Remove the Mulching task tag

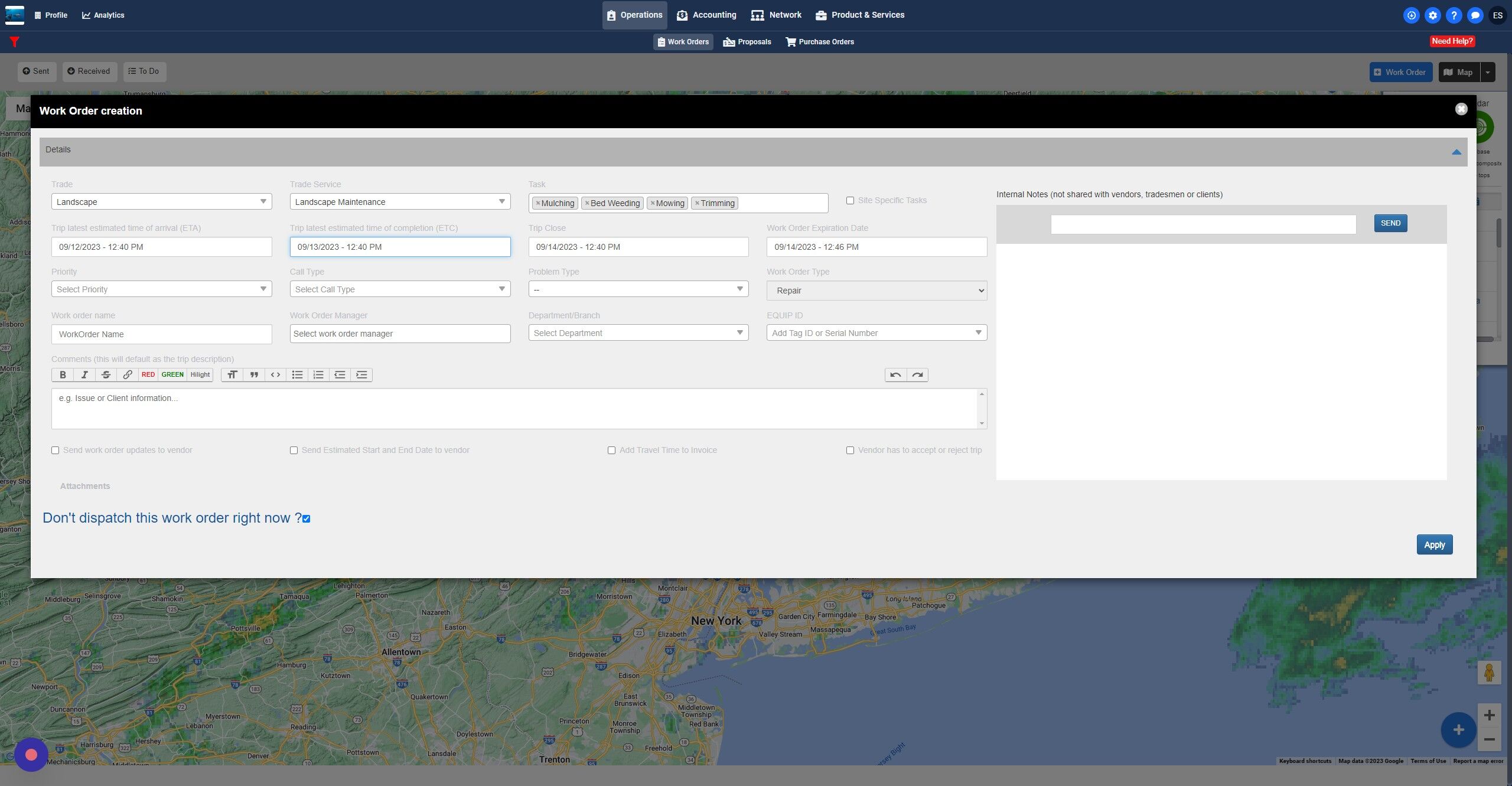pyautogui.click(x=538, y=203)
